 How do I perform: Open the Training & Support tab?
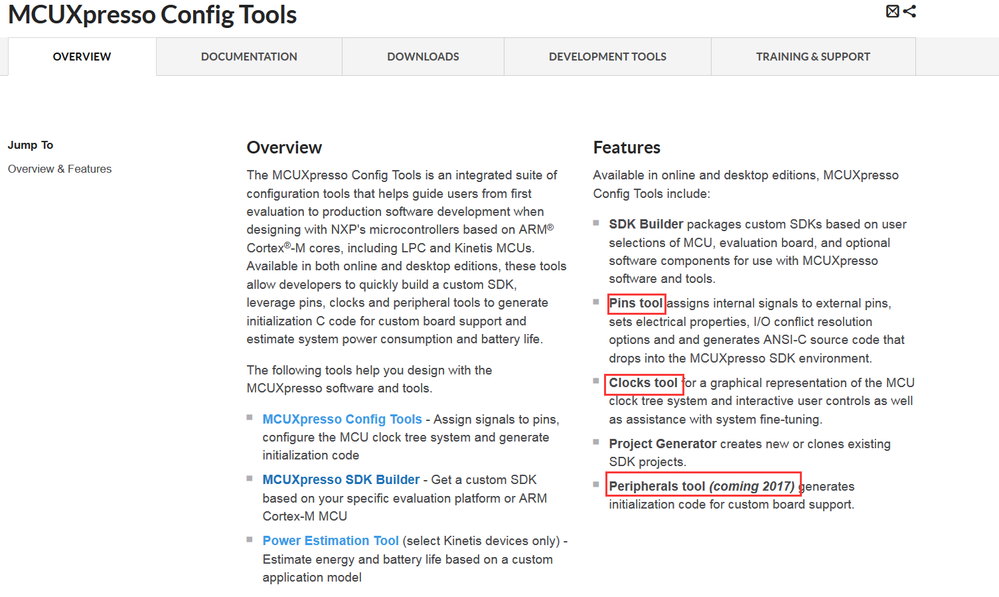tap(813, 57)
